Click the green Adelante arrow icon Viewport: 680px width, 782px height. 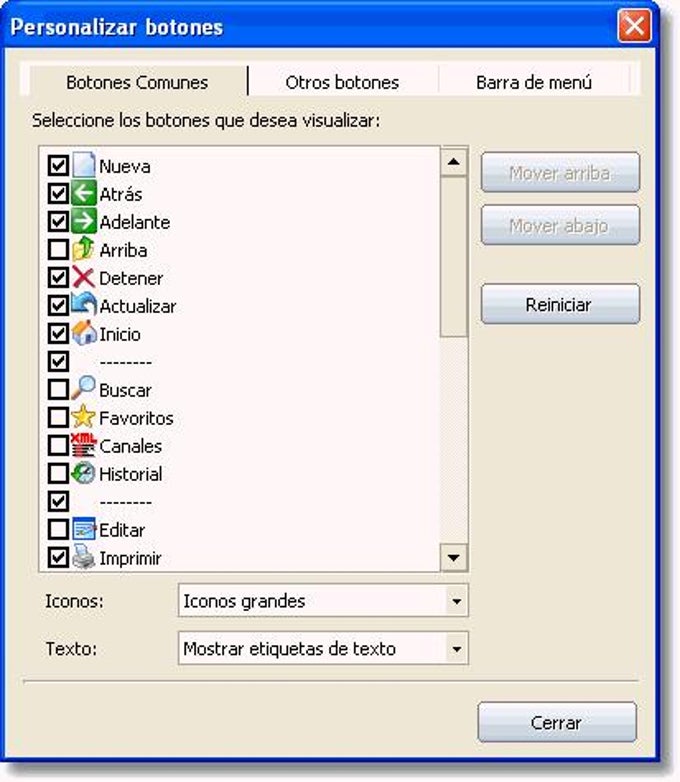84,221
